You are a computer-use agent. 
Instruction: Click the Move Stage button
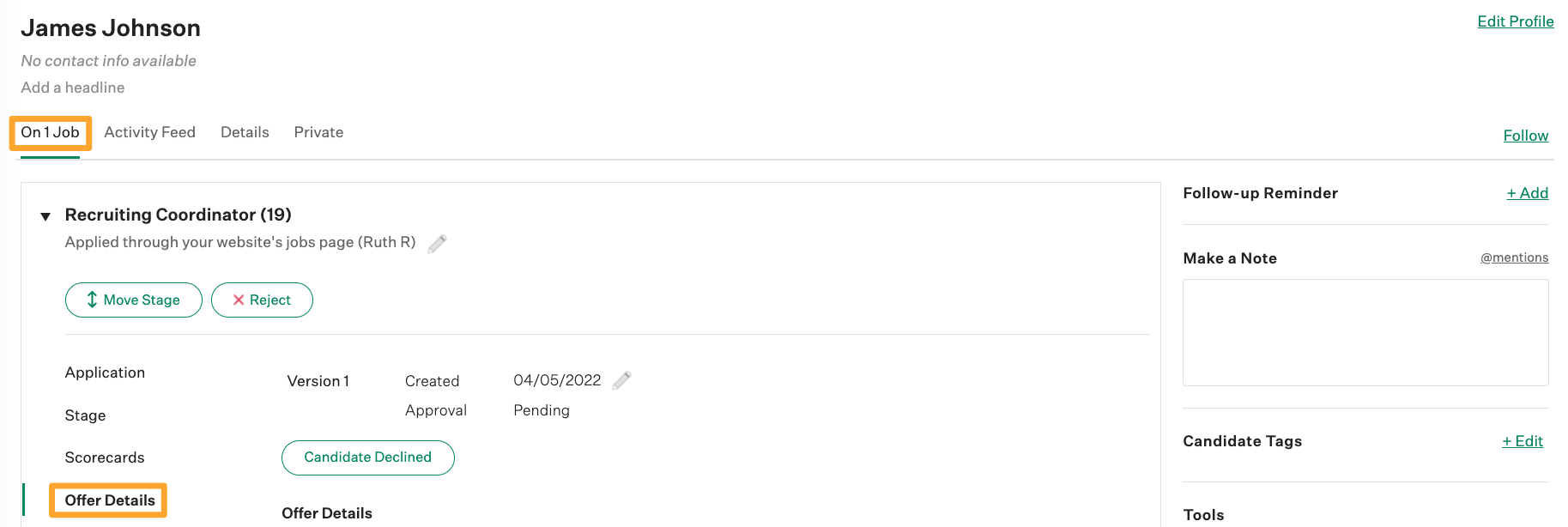pyautogui.click(x=134, y=300)
